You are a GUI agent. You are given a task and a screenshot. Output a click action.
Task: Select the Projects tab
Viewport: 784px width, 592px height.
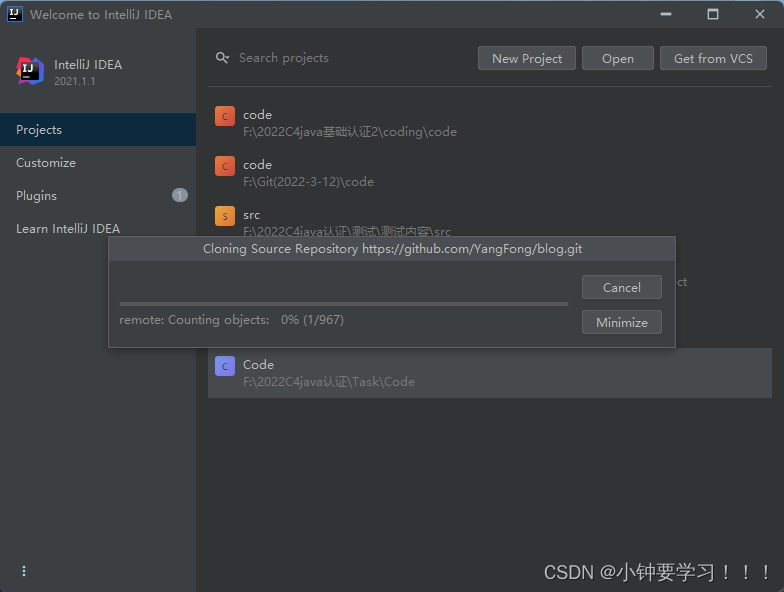tap(98, 130)
